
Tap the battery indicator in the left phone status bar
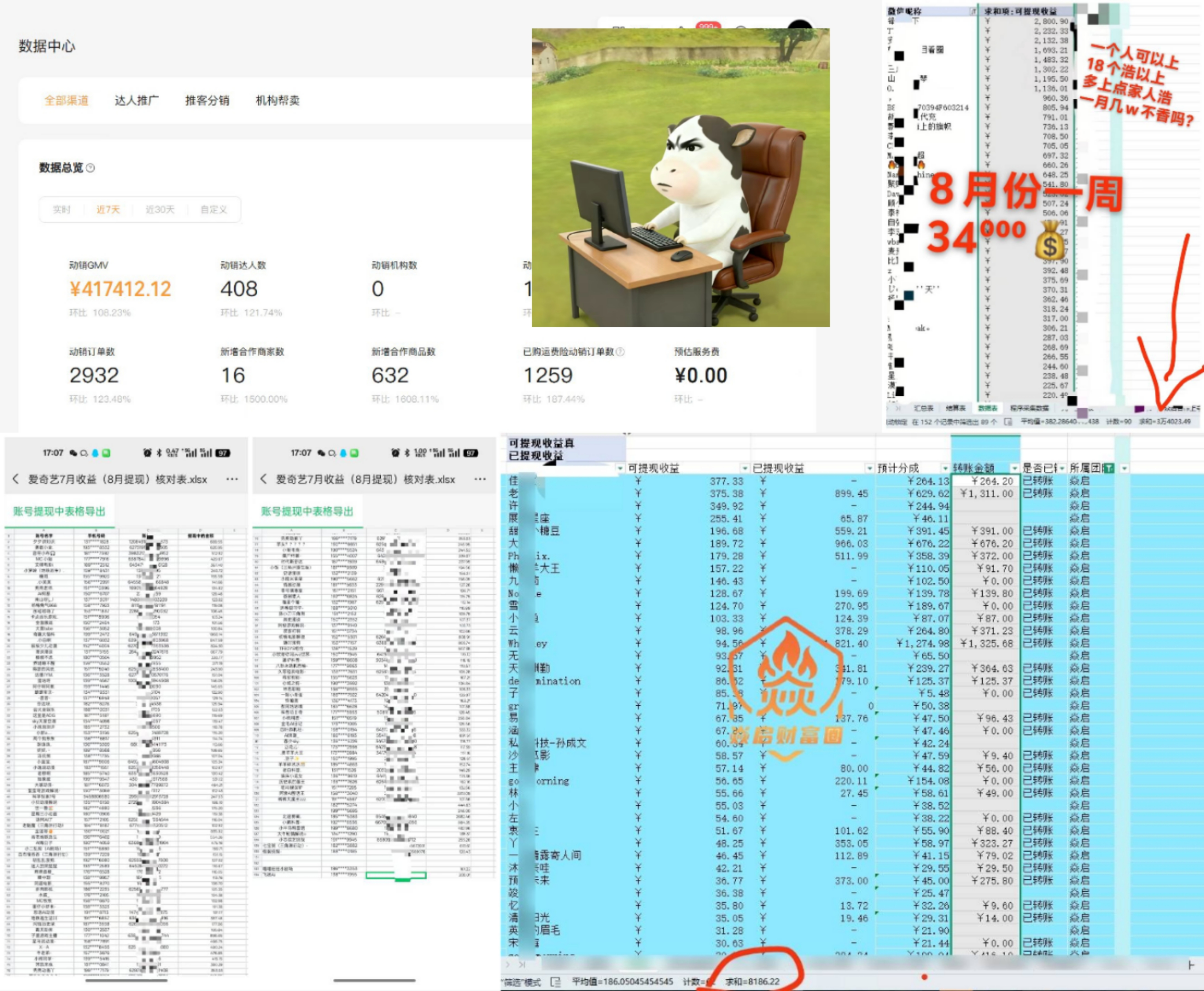pyautogui.click(x=223, y=453)
